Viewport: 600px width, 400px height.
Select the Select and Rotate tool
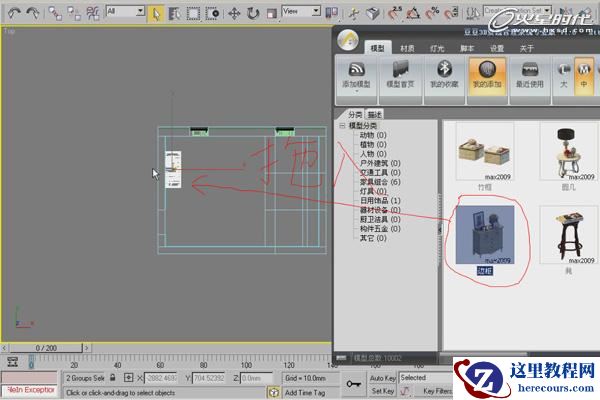tap(253, 14)
